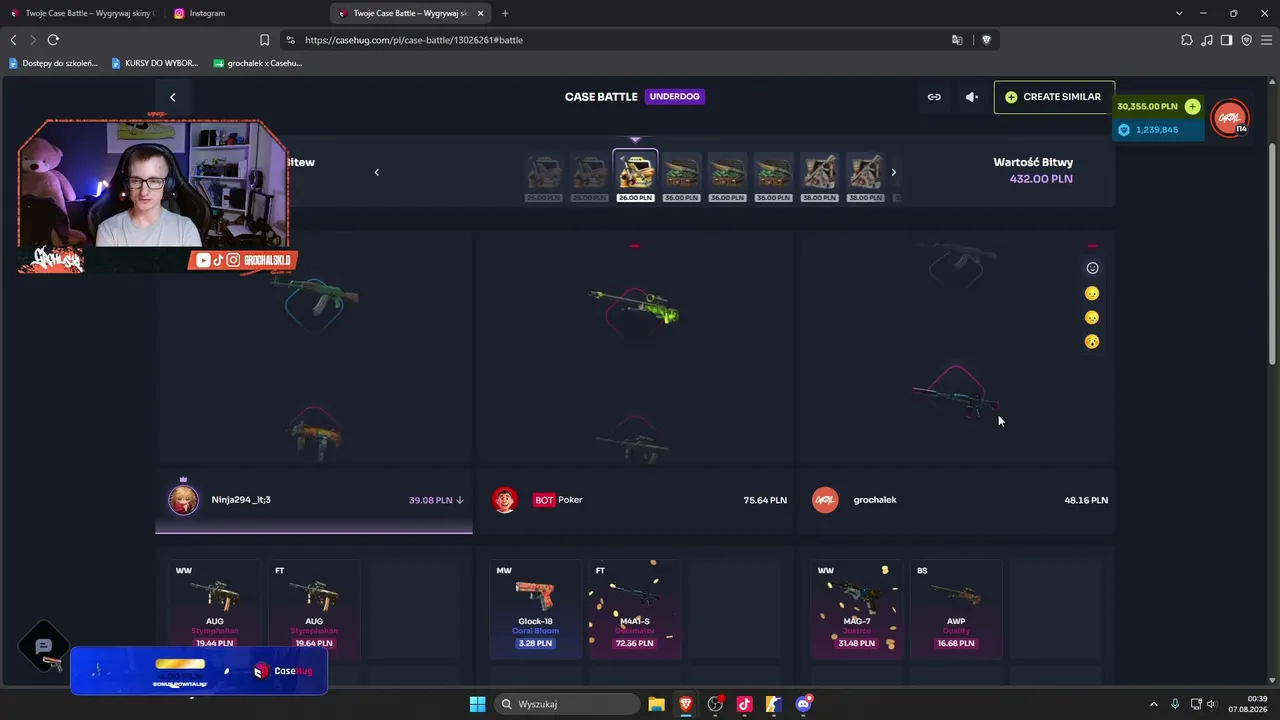Select the M4A1-S 72.36 PLN item card
The image size is (1280, 720).
635,610
